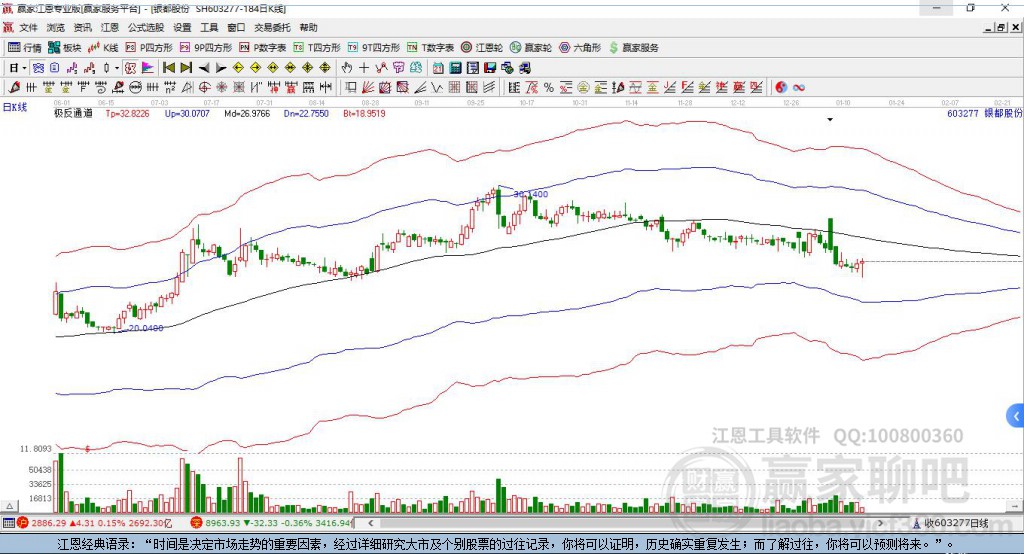Open the 窗口 menu
The height and width of the screenshot is (554, 1024).
[x=236, y=27]
